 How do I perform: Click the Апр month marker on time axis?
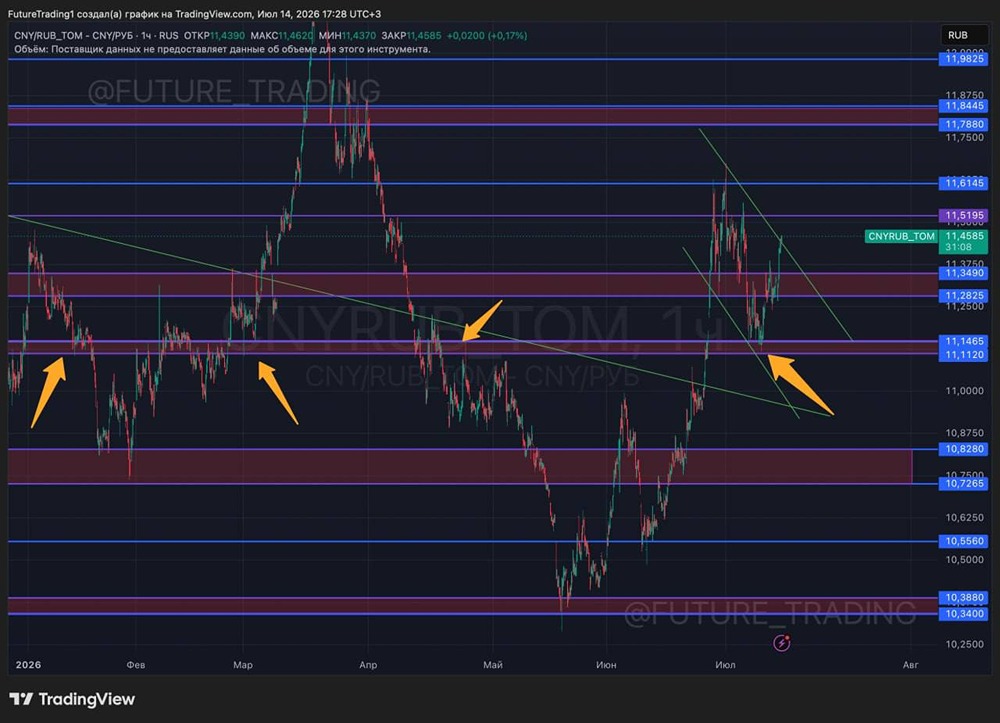coord(368,664)
